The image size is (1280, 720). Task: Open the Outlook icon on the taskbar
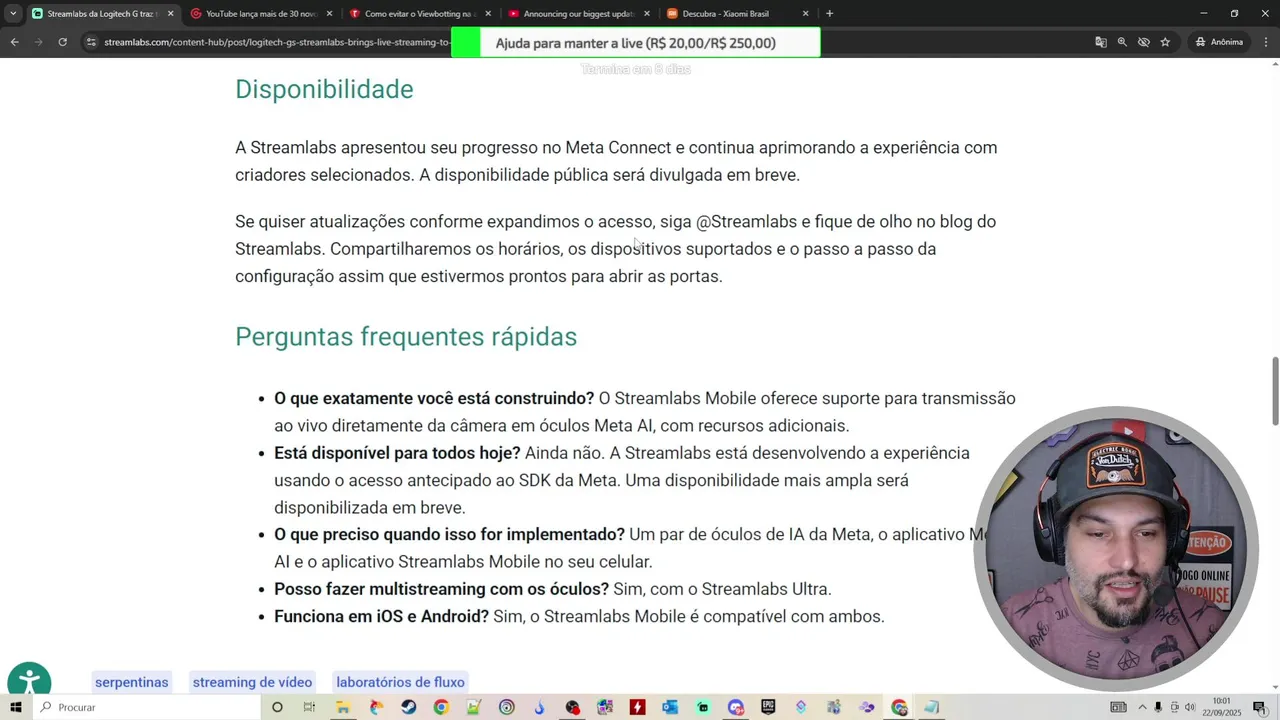670,707
